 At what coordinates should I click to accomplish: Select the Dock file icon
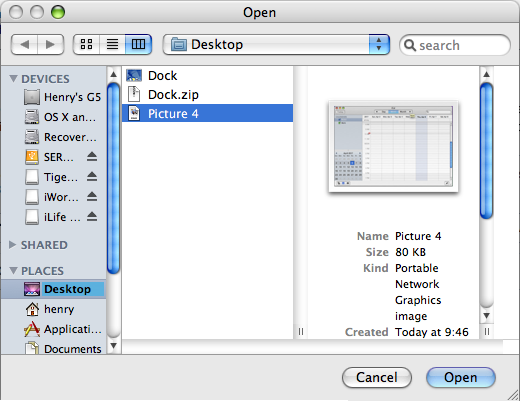(x=134, y=76)
